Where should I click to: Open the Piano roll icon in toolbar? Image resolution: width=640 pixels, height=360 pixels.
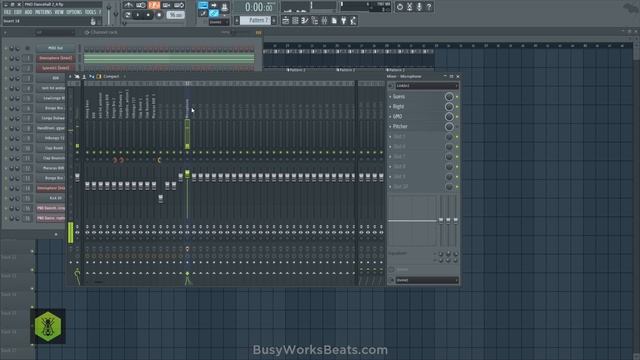pyautogui.click(x=304, y=20)
